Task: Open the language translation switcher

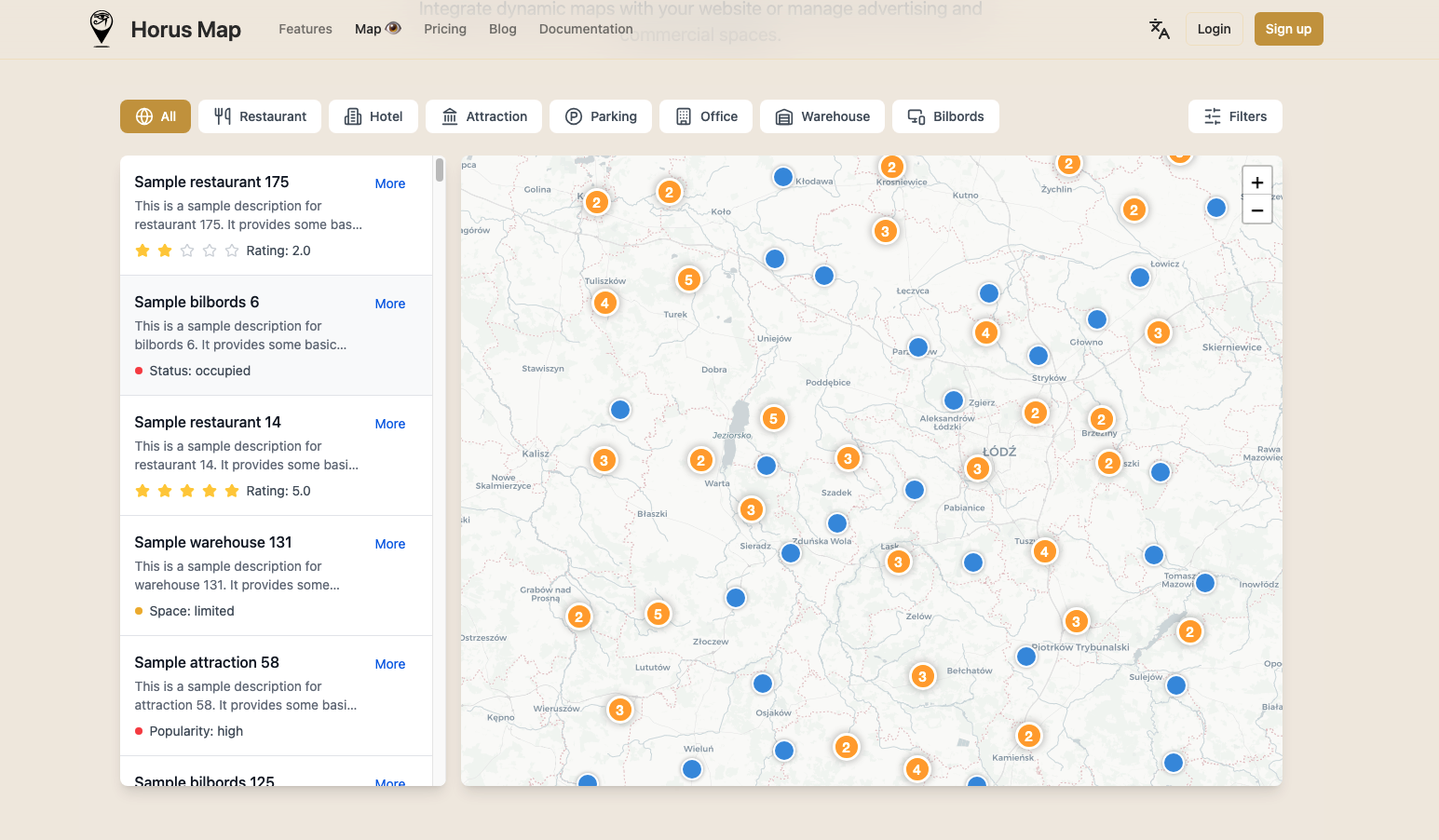Action: point(1159,29)
